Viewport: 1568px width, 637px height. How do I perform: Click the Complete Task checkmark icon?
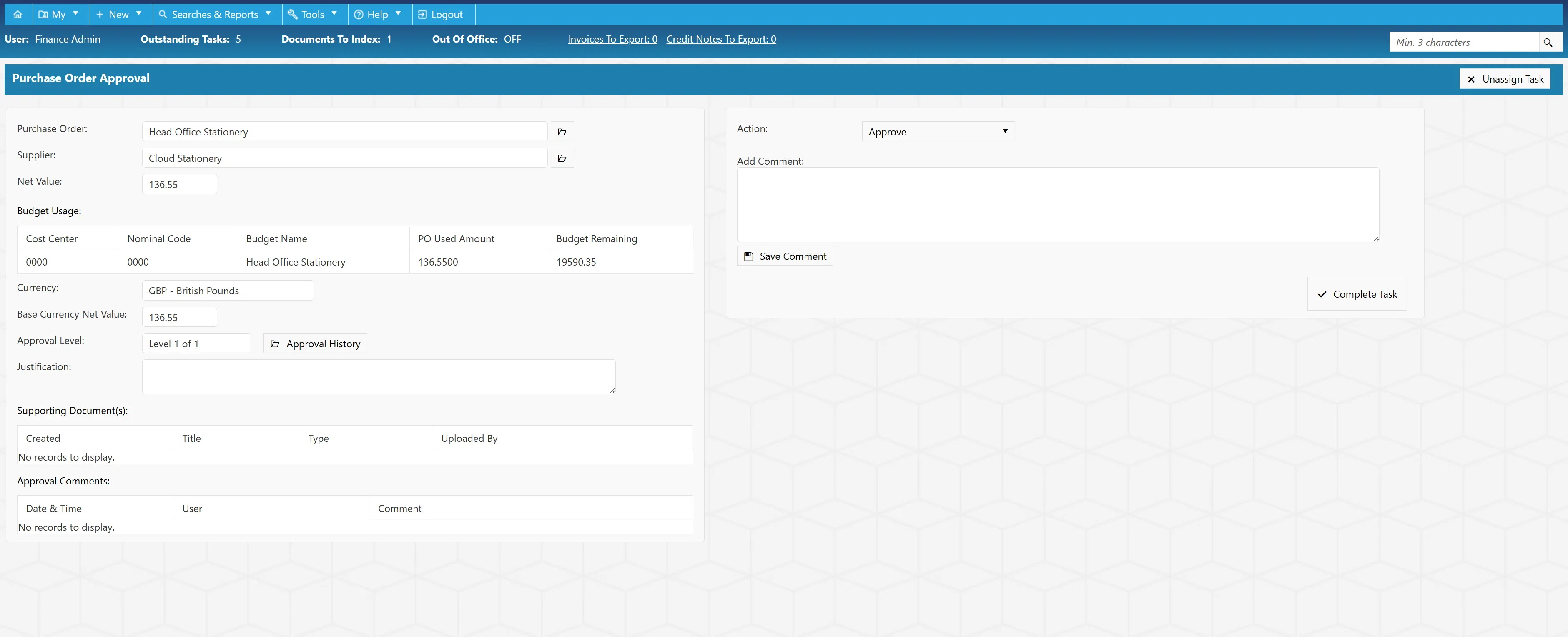[1322, 294]
